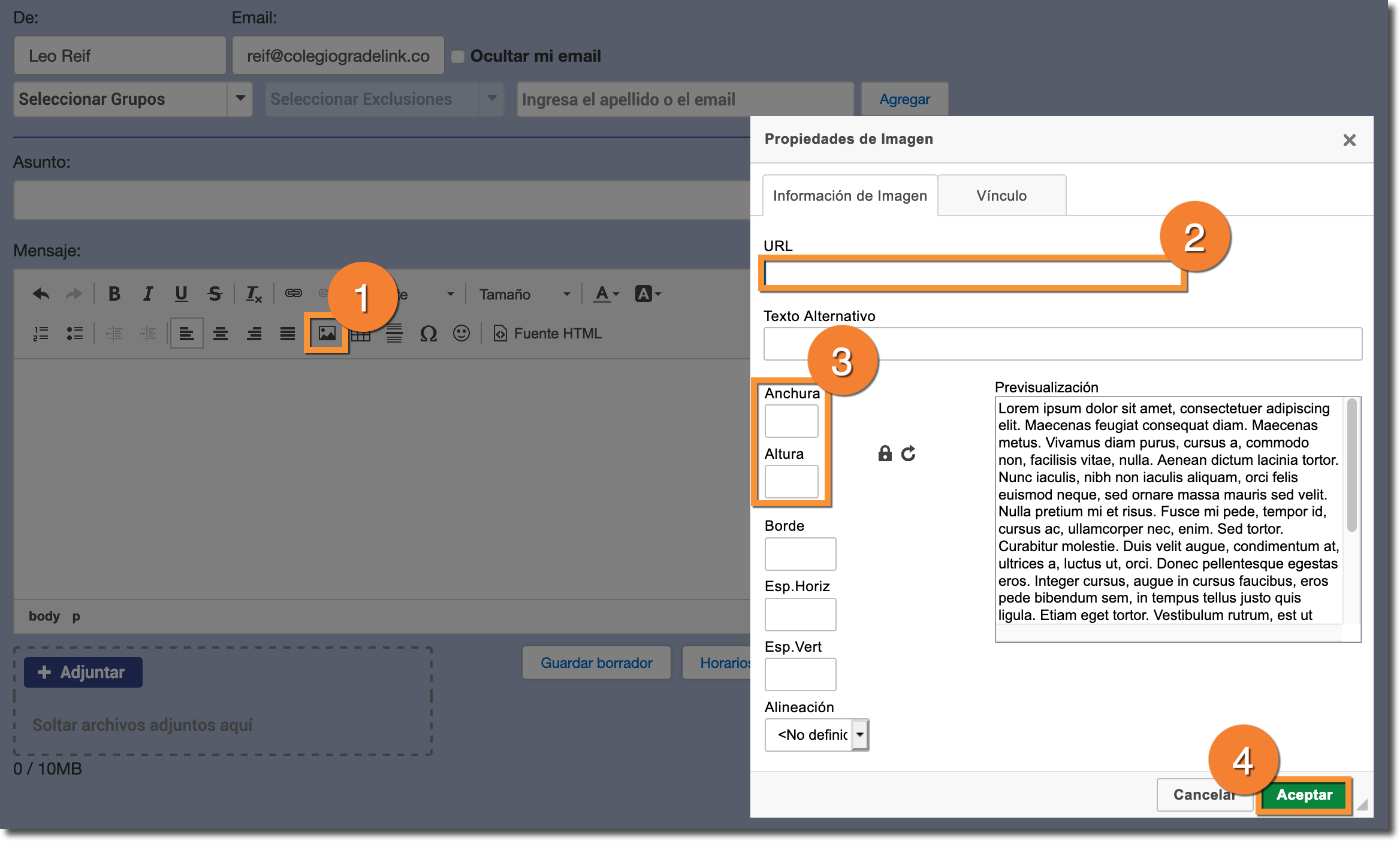Click the Undo arrow icon
Image resolution: width=1400 pixels, height=841 pixels.
41,294
